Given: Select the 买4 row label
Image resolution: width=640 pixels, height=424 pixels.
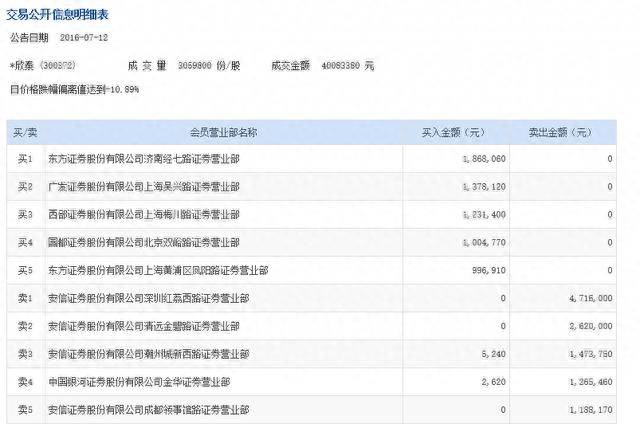Looking at the screenshot, I should click(25, 243).
